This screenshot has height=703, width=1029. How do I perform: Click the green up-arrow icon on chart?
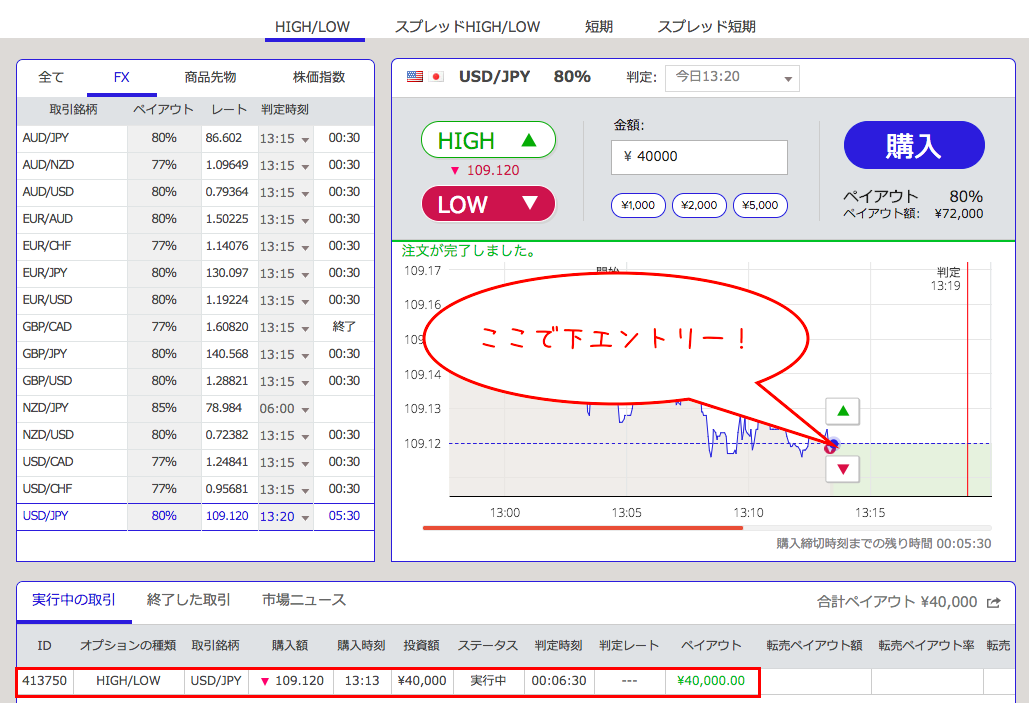842,411
